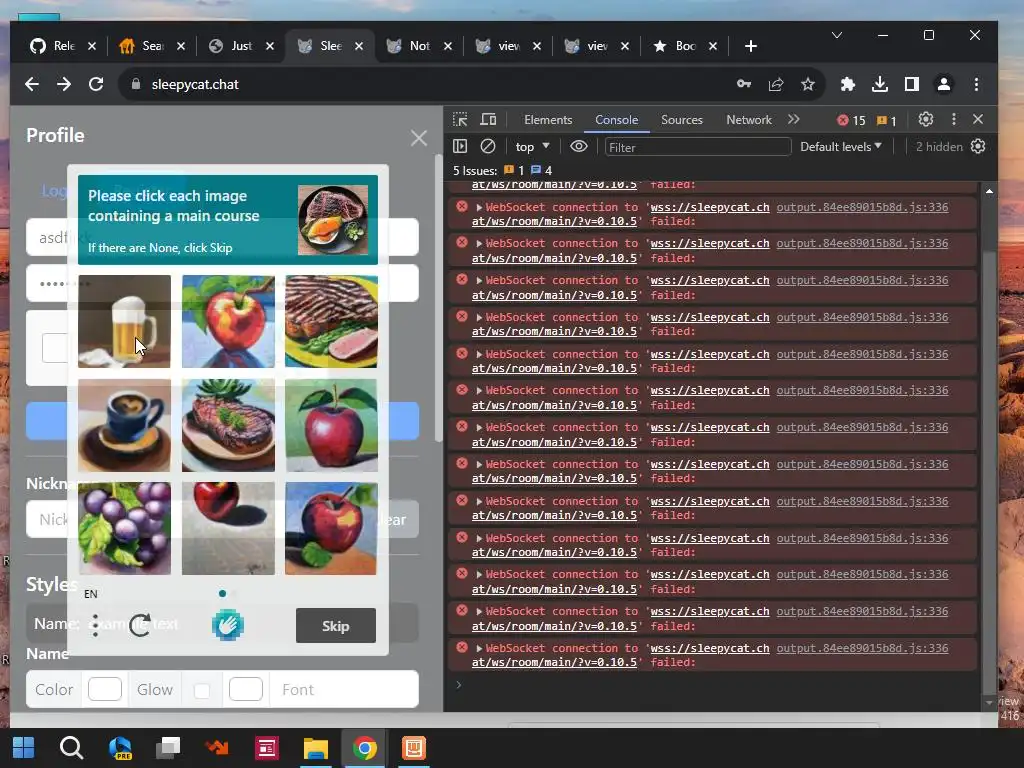Click the hCaptcha hand logo
The height and width of the screenshot is (768, 1024).
(227, 625)
